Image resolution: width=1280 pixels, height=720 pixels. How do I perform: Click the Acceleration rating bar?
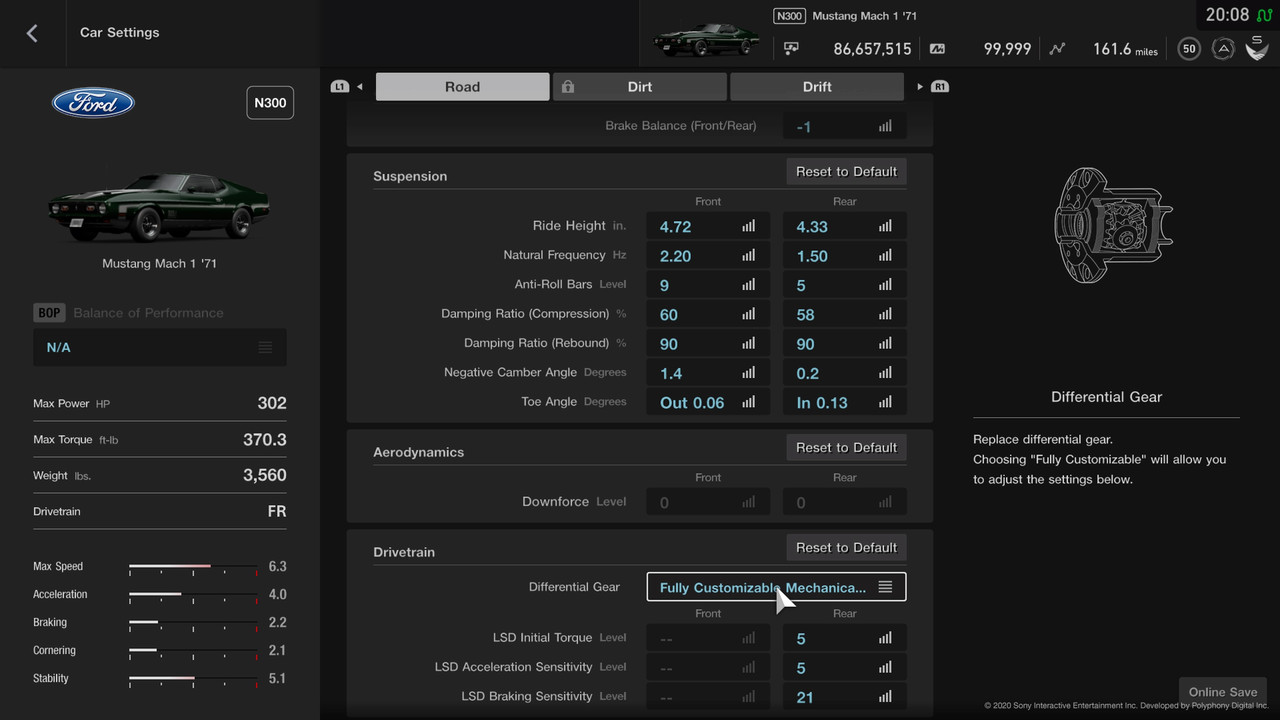click(193, 595)
